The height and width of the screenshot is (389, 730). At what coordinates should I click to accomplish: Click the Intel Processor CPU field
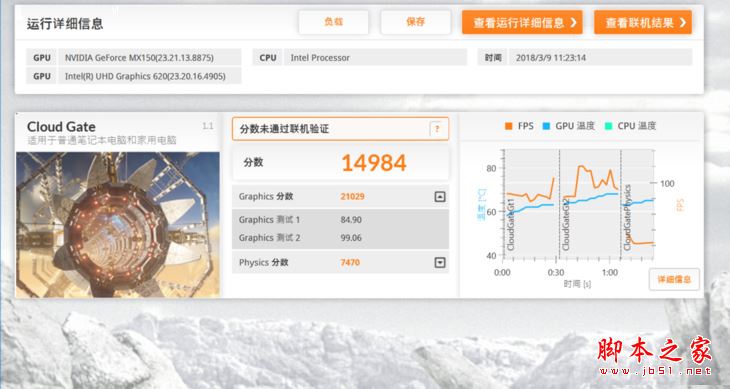pos(375,58)
